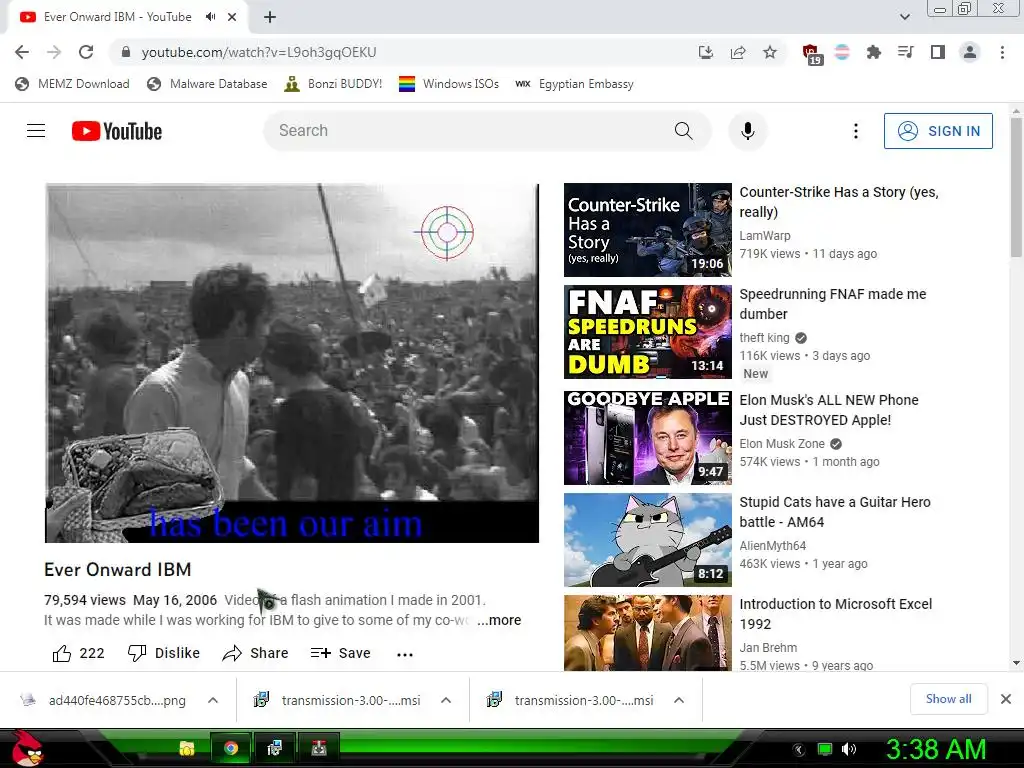Click Show all downloads
This screenshot has height=768, width=1024.
click(948, 699)
